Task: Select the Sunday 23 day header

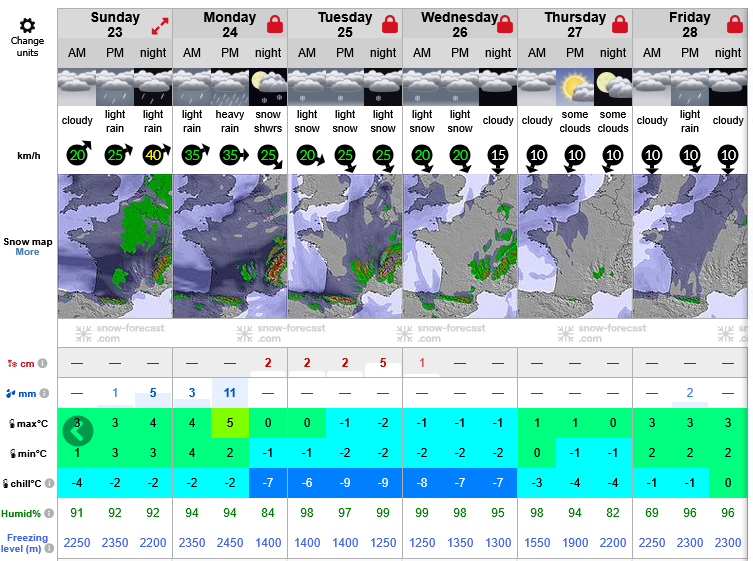Action: (x=115, y=24)
